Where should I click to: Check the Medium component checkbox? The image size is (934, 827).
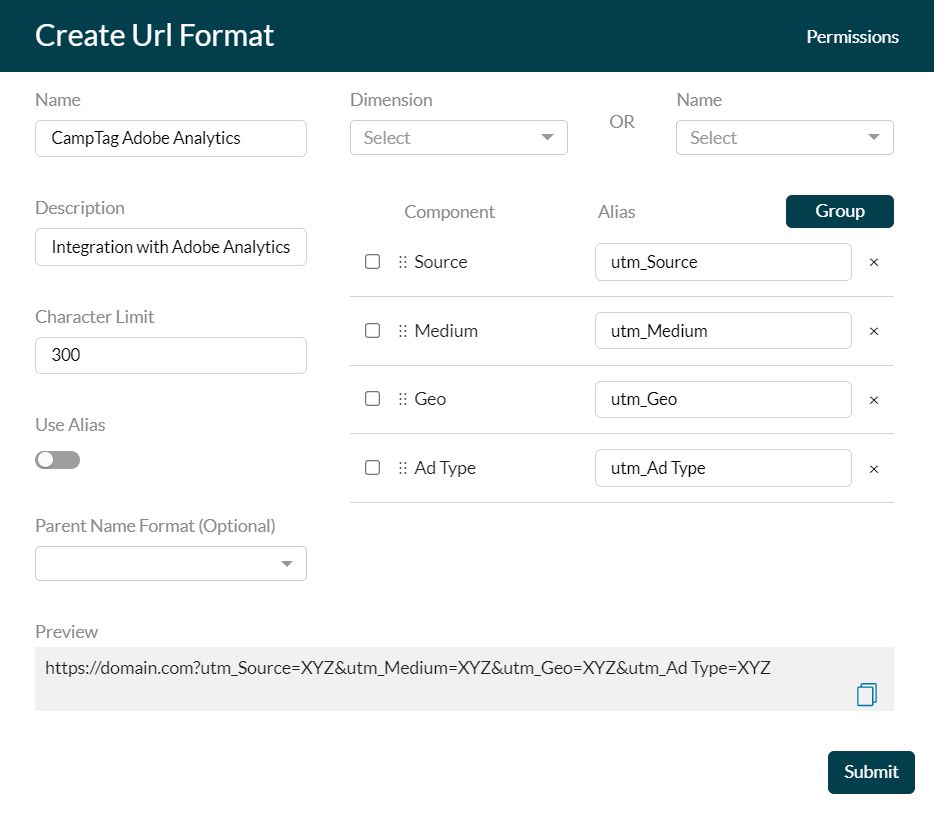(372, 330)
